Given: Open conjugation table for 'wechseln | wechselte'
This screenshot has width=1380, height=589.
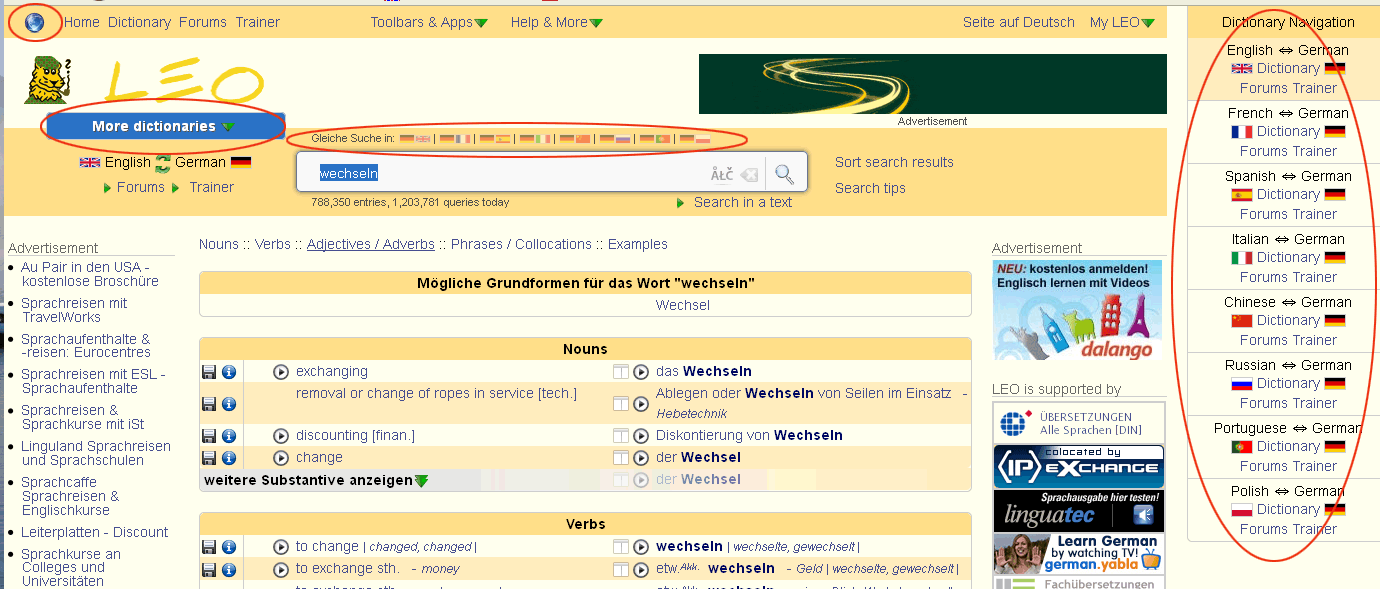Looking at the screenshot, I should click(x=621, y=547).
